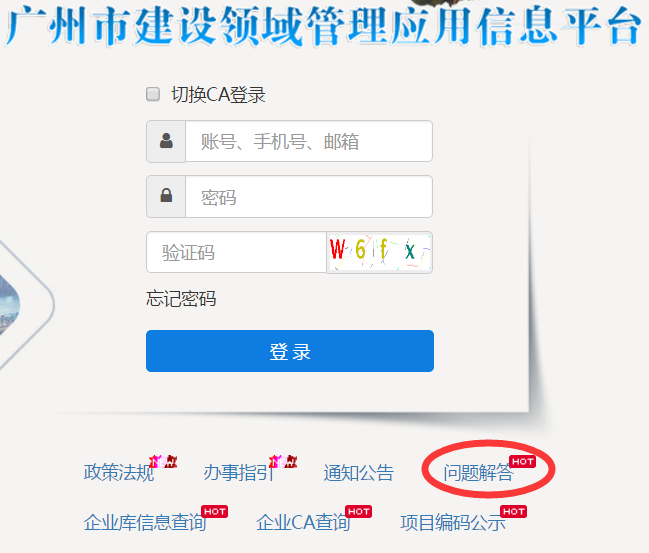The height and width of the screenshot is (553, 649).
Task: Toggle the 切换CA登录 checkbox
Action: pos(153,94)
